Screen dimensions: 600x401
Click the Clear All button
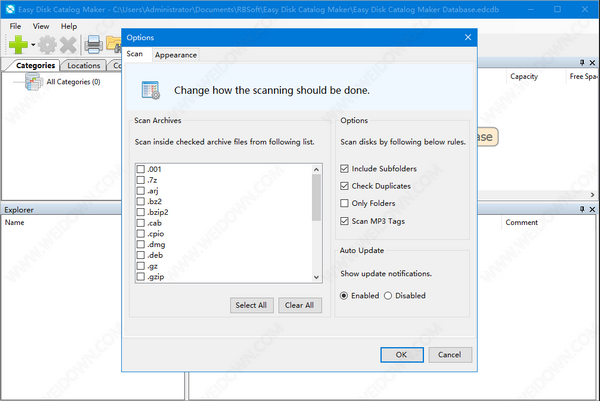pos(300,305)
